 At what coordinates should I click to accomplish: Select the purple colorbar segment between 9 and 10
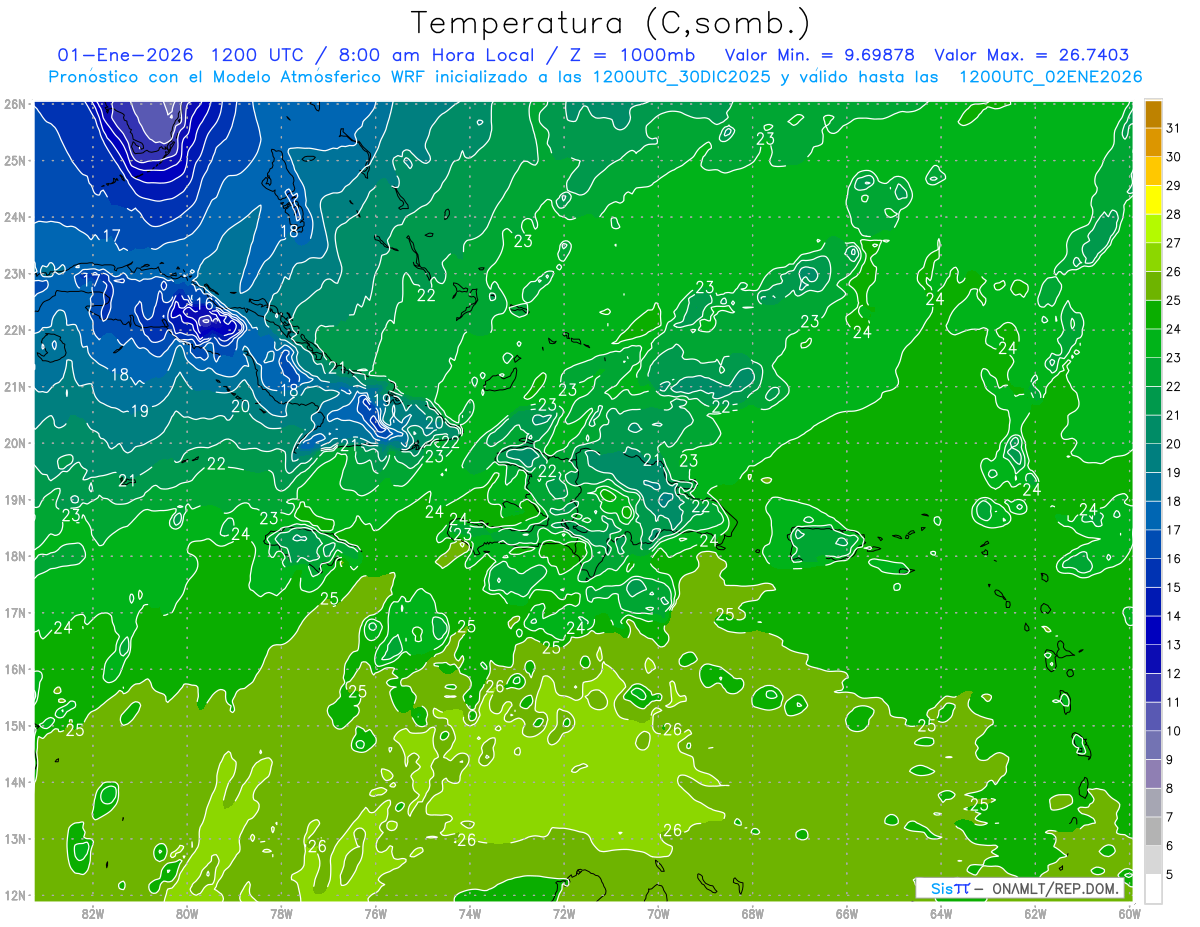(1153, 746)
